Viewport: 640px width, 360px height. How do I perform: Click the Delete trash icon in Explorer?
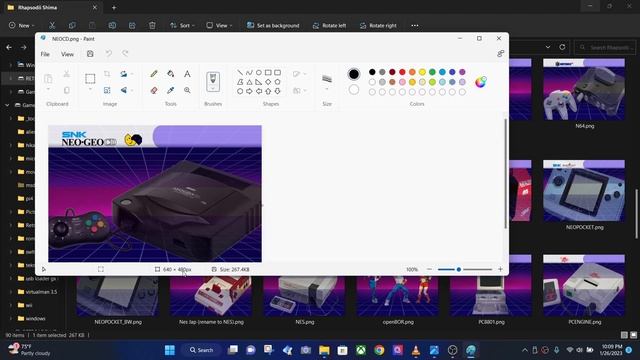152,25
